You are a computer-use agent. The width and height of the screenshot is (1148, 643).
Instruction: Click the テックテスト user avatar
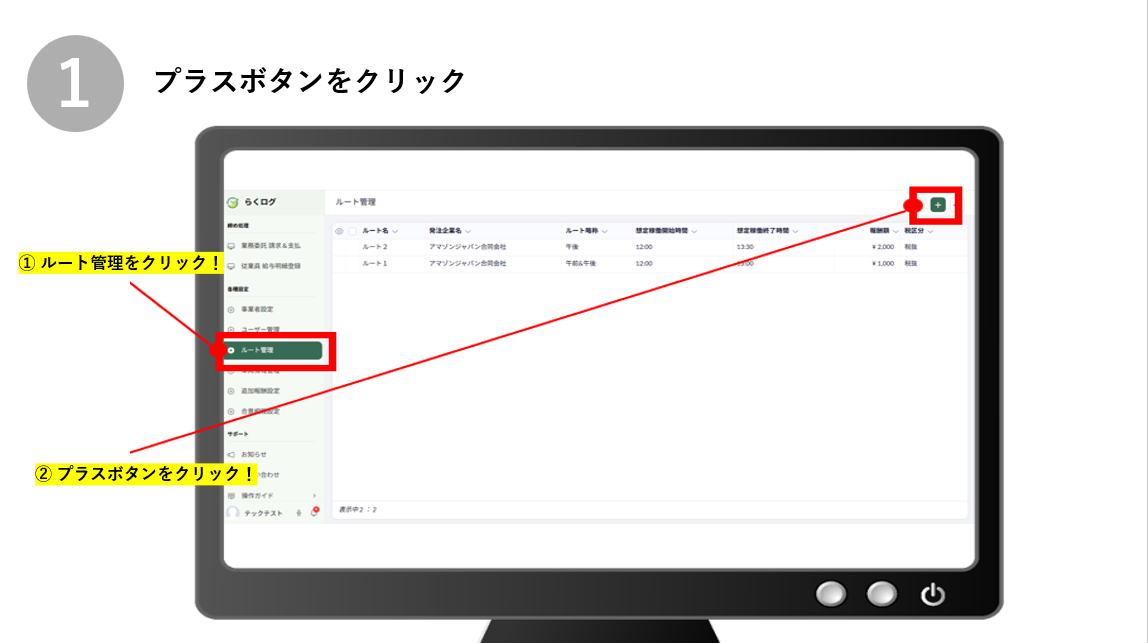[x=233, y=513]
